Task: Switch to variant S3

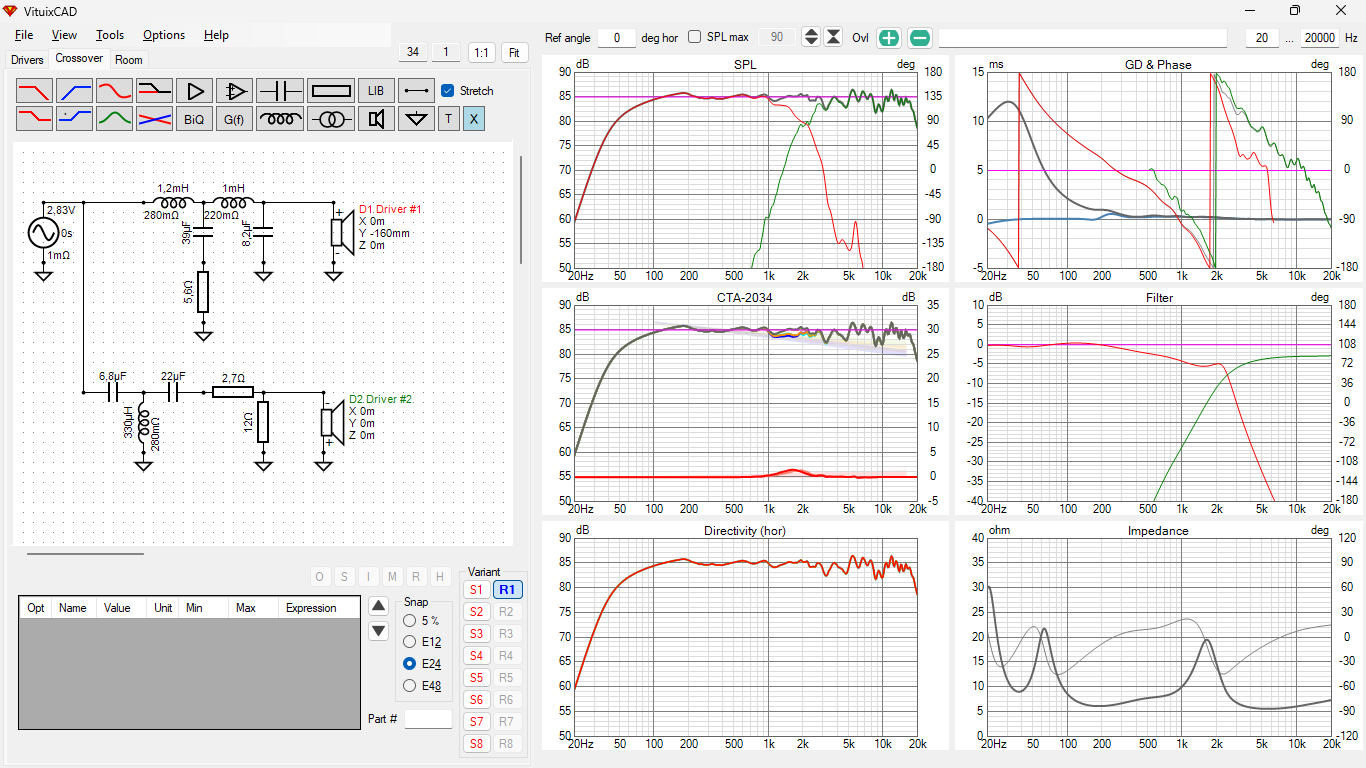Action: coord(476,634)
